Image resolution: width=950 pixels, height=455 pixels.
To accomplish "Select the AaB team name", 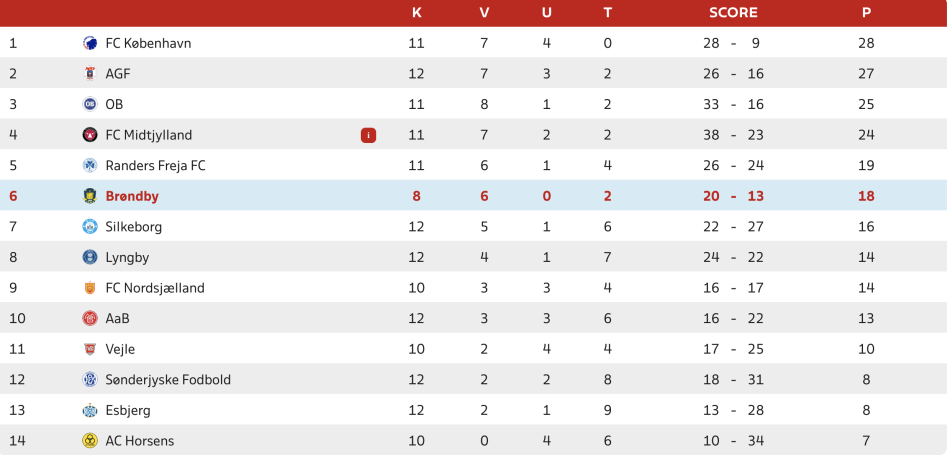I will (118, 318).
